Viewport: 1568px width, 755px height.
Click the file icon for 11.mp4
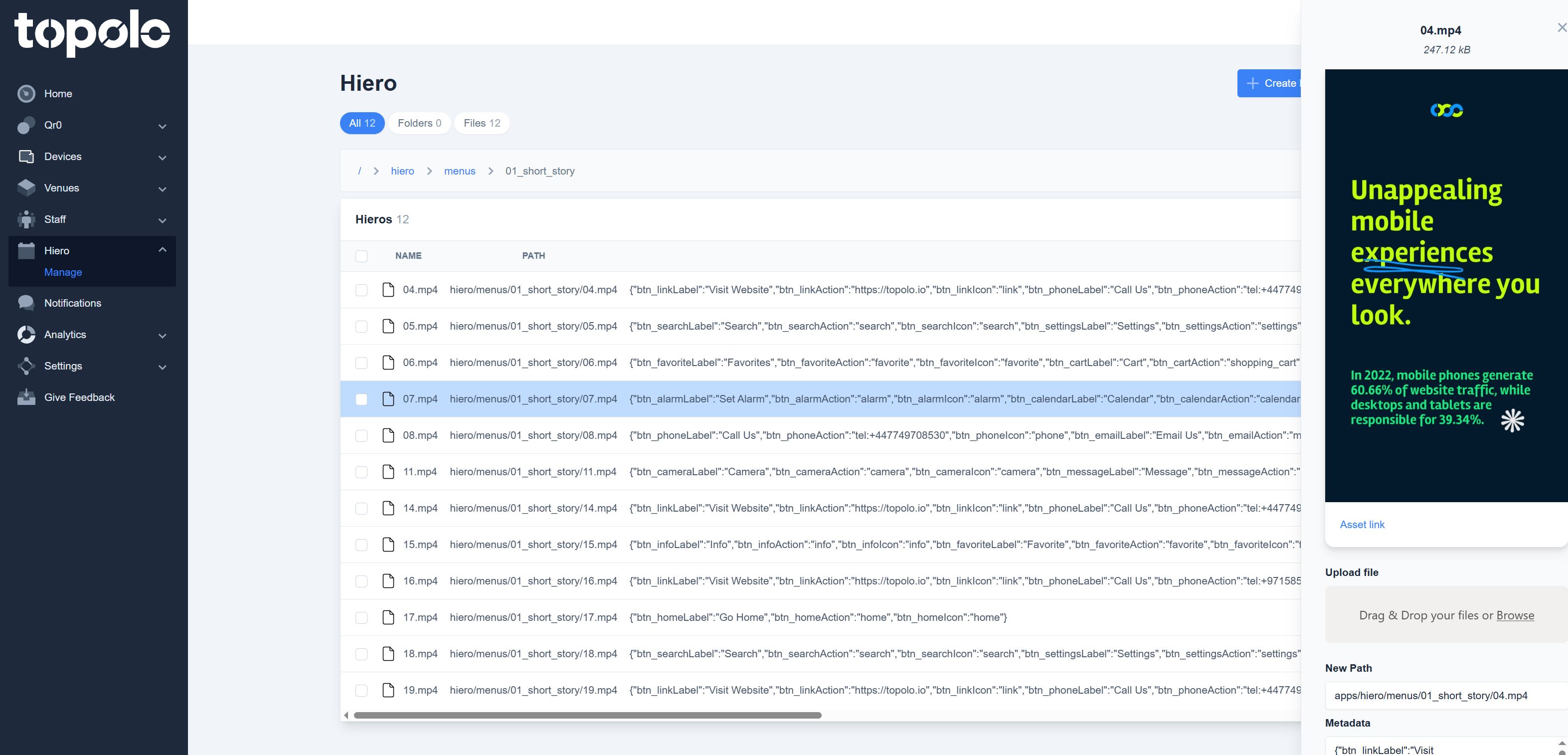point(388,472)
